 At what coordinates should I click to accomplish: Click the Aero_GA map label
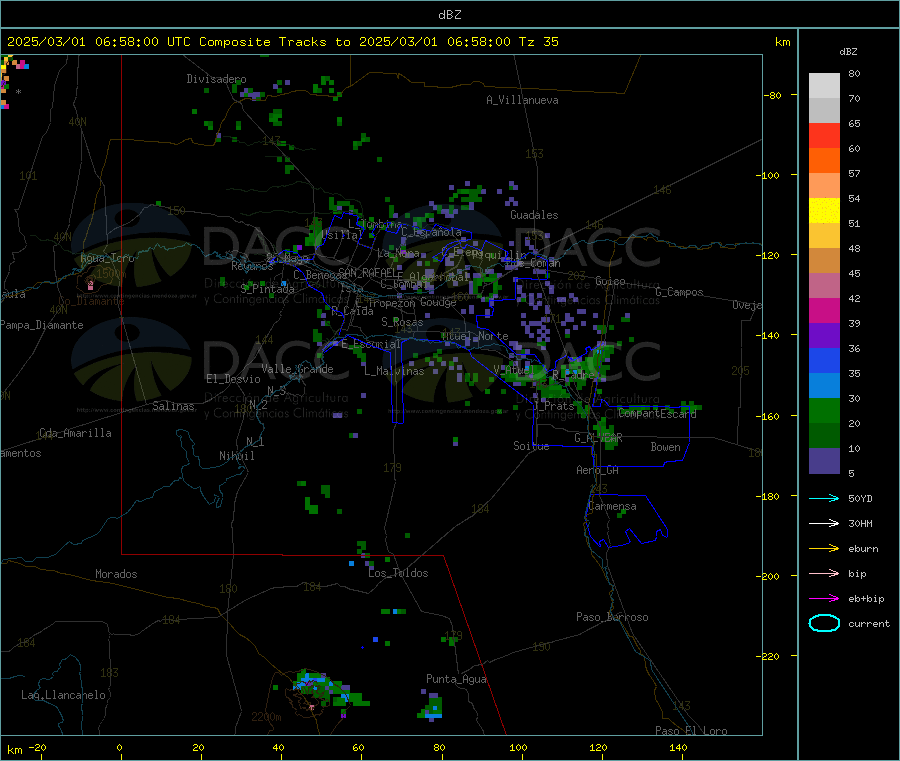click(598, 470)
